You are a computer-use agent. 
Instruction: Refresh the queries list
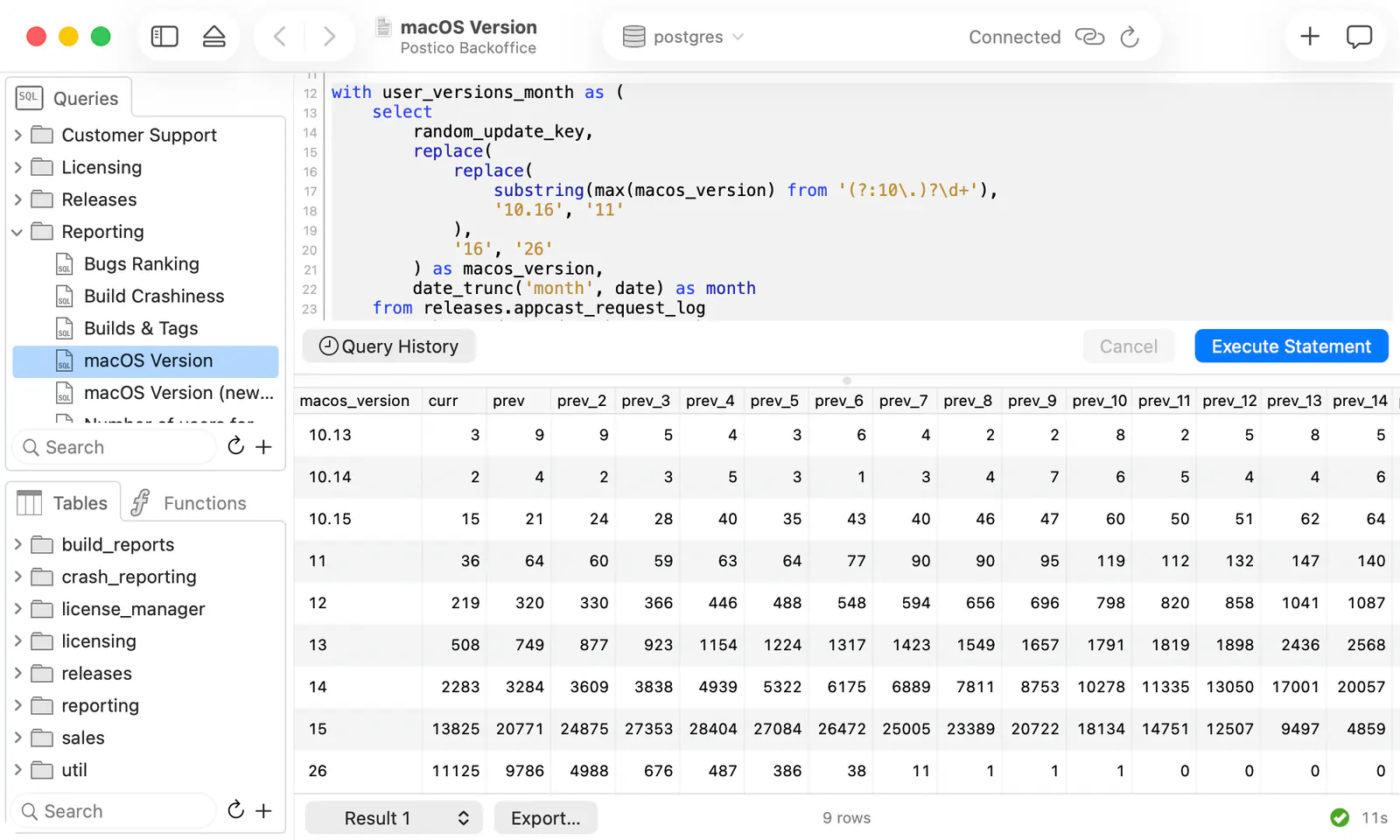coord(235,446)
